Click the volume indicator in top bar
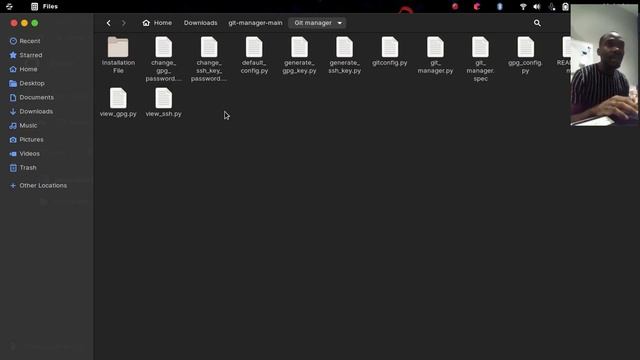Screen dimensions: 640x360 [x=537, y=7]
